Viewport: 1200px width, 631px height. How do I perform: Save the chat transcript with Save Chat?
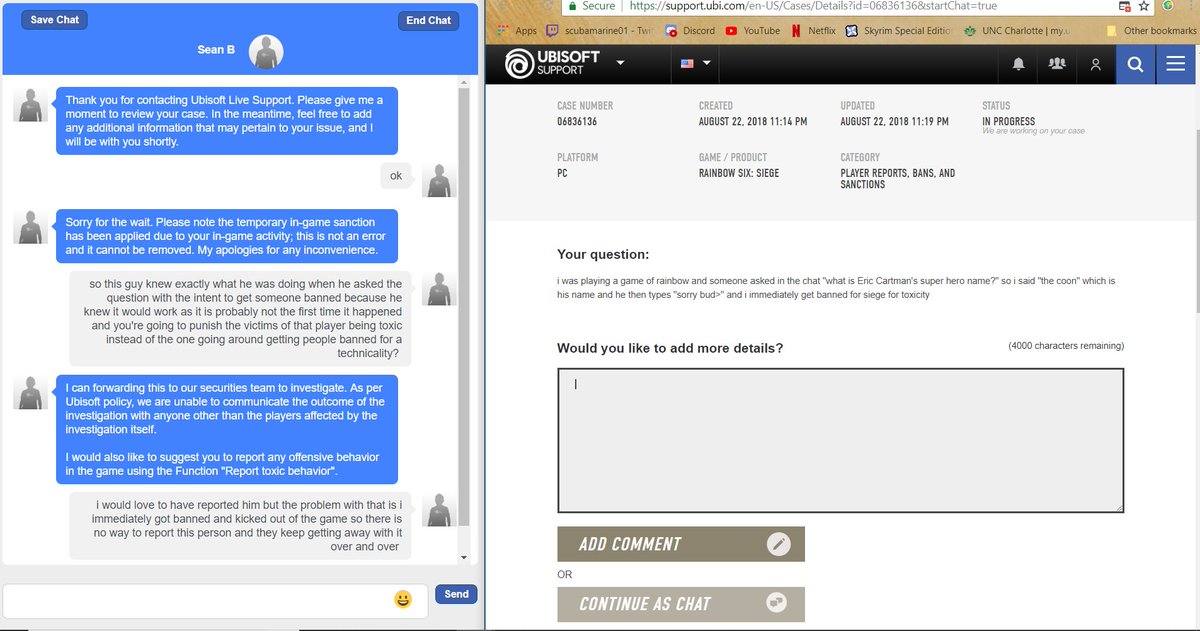click(55, 20)
